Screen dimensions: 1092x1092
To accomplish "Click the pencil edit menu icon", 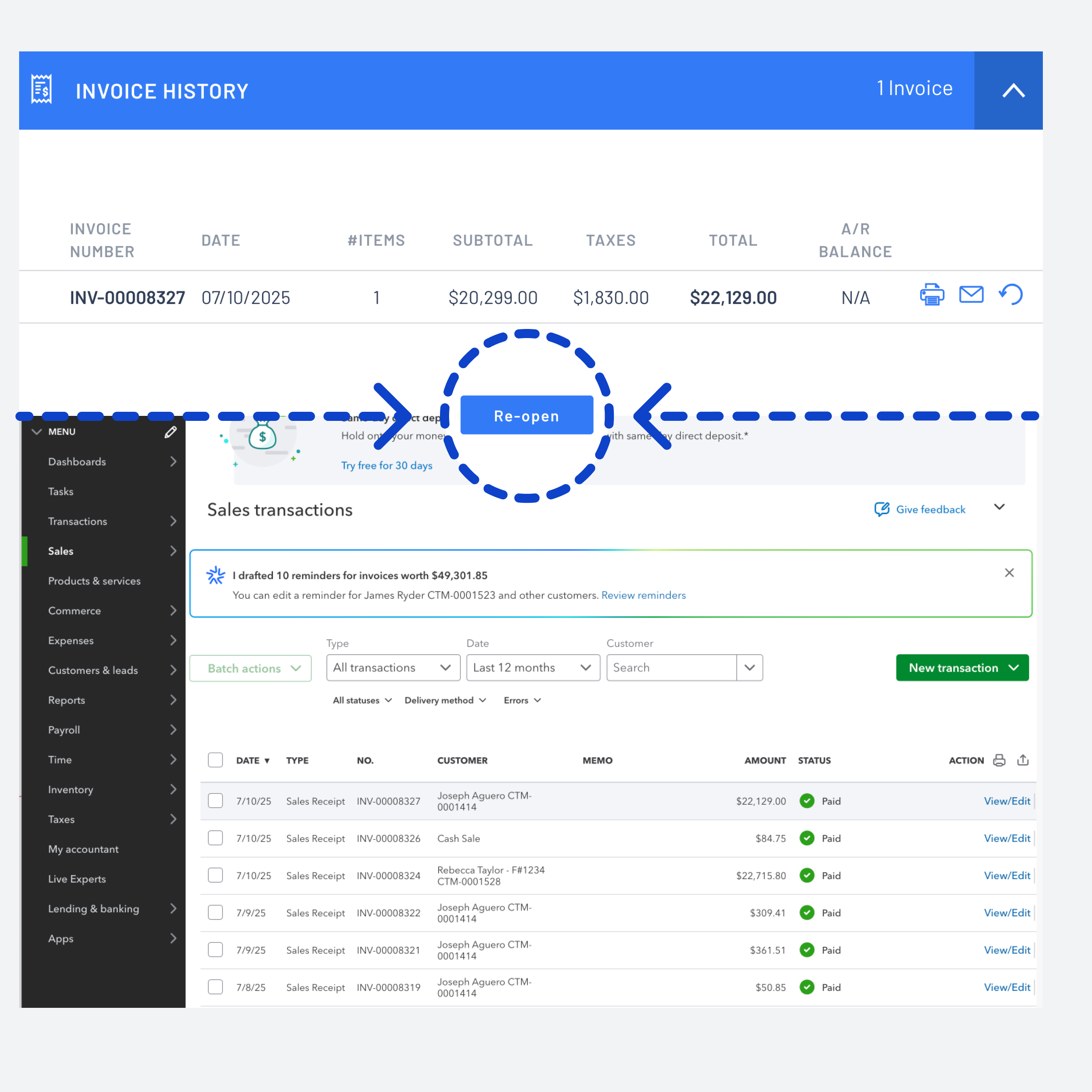I will click(x=171, y=432).
